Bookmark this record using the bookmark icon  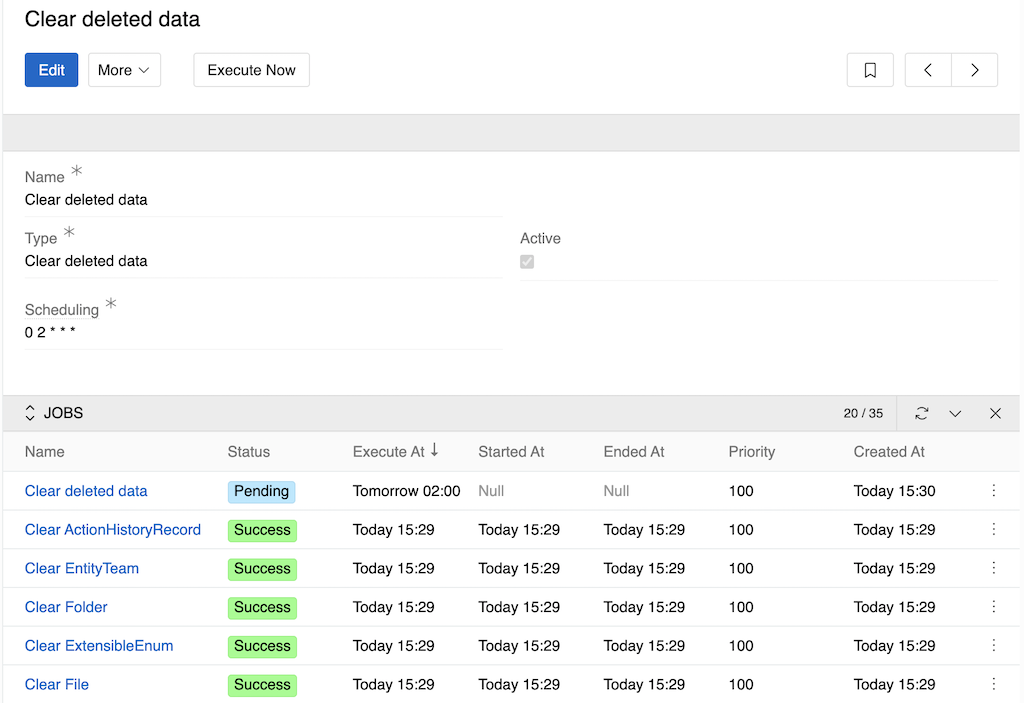869,69
